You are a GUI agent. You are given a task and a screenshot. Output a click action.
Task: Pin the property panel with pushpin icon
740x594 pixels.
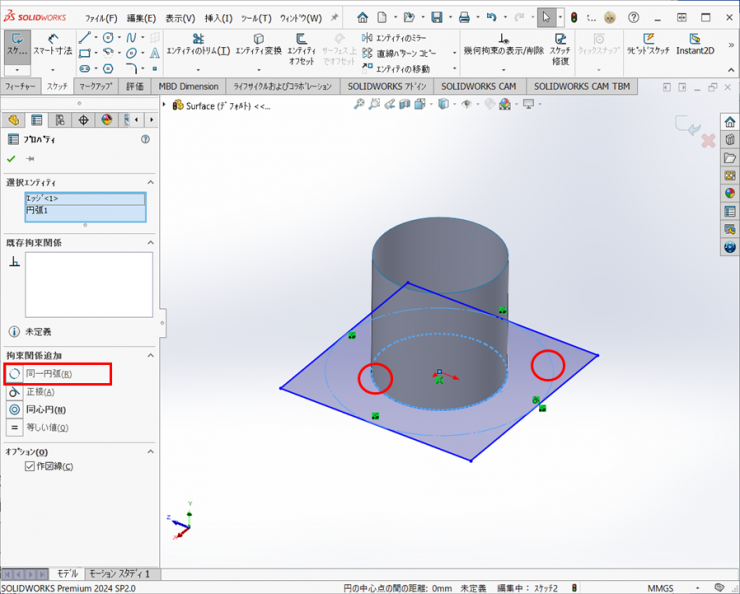(30, 159)
